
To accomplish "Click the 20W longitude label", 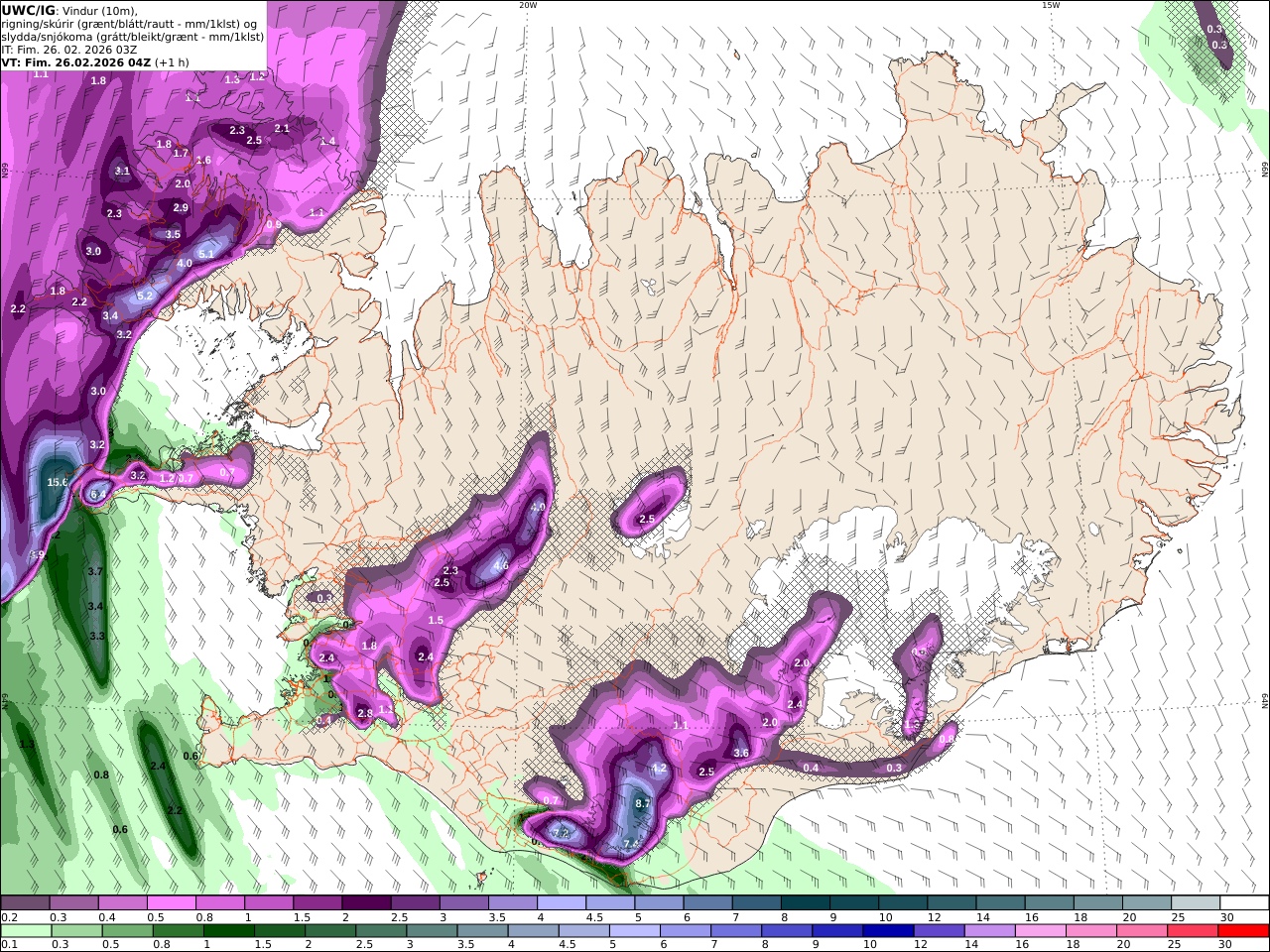I will [x=528, y=5].
